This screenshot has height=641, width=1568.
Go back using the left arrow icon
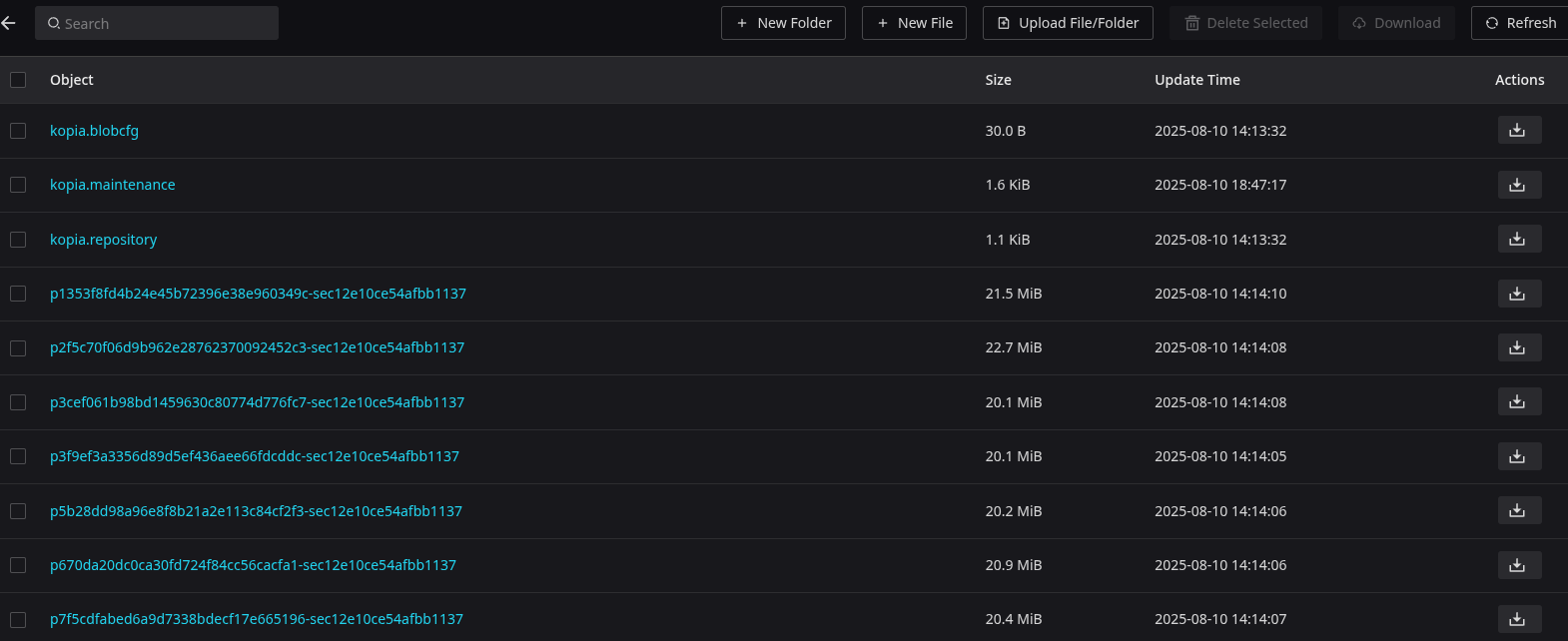point(9,23)
